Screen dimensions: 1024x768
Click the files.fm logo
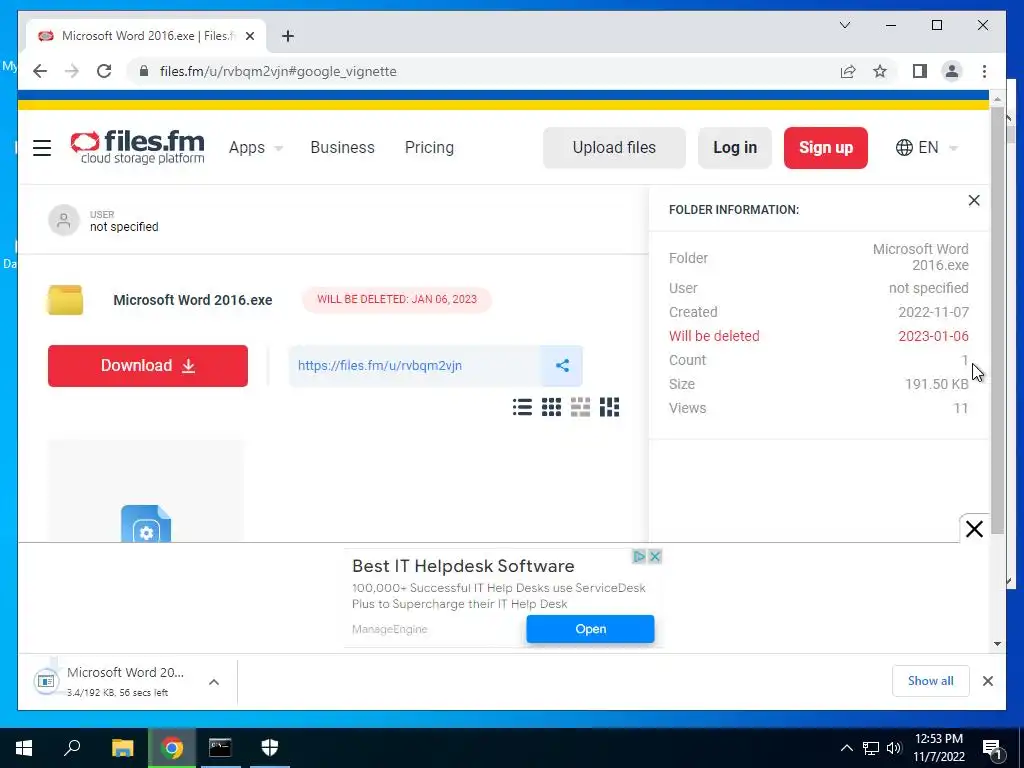click(137, 147)
